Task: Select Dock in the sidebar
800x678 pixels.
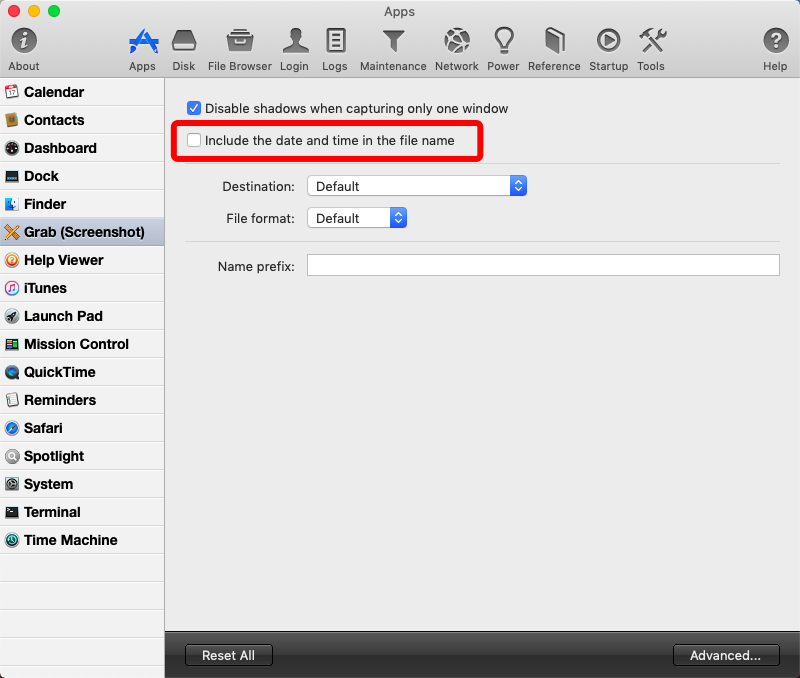Action: 82,176
